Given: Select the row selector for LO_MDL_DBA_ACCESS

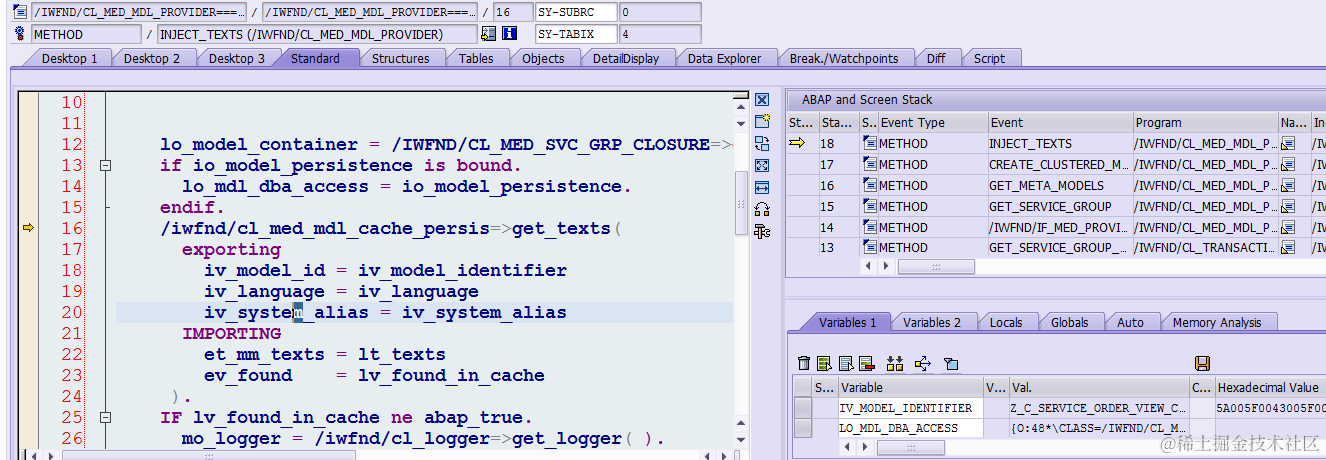Looking at the screenshot, I should point(803,428).
